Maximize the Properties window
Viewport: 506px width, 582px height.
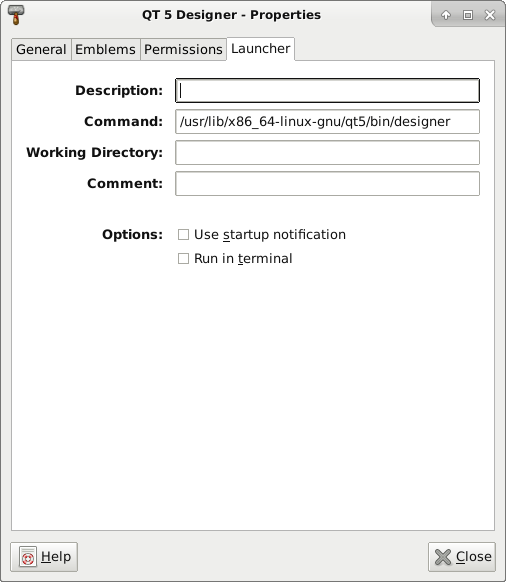pos(468,15)
